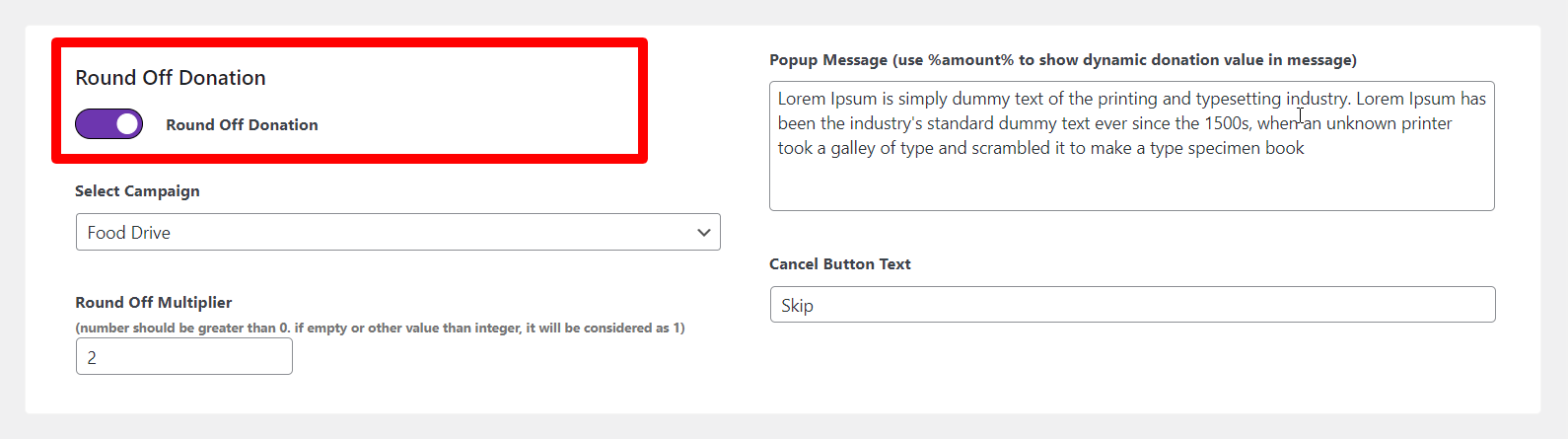Toggle the Round Off Donation switch

click(109, 124)
